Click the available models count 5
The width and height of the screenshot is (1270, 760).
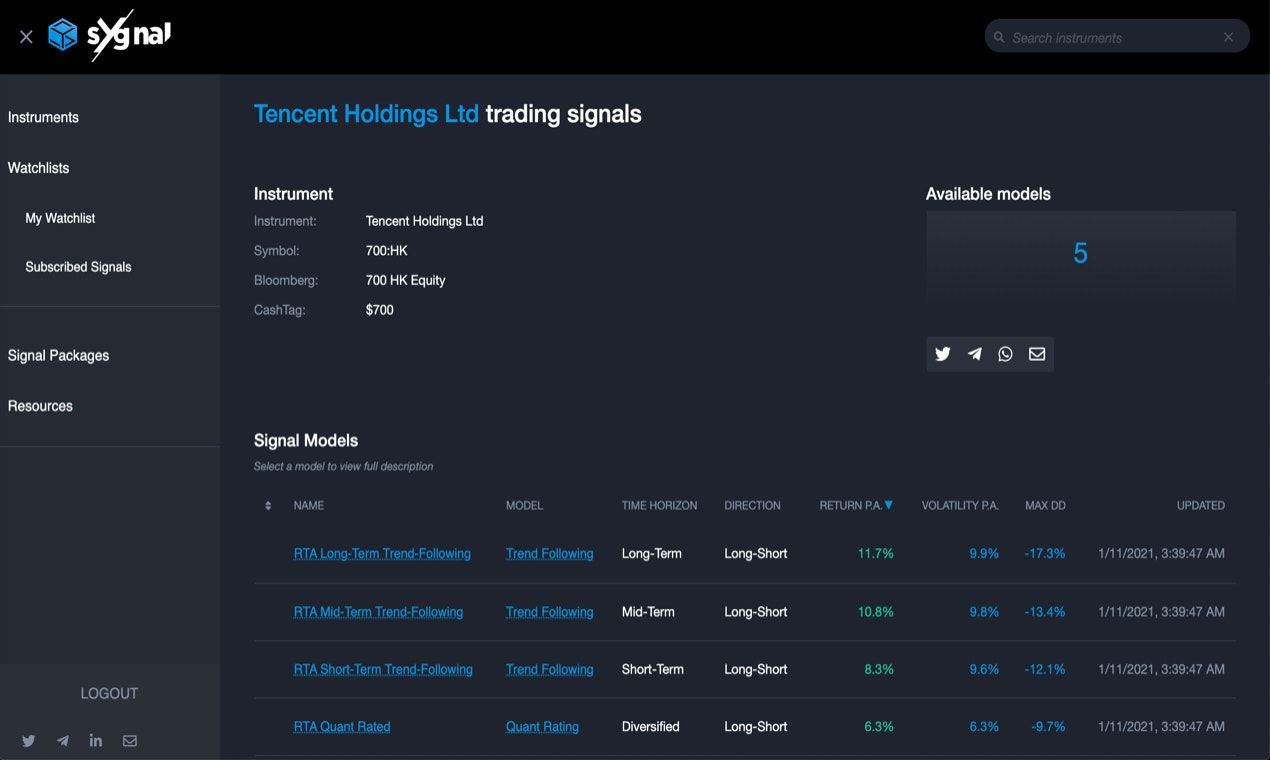click(1080, 254)
